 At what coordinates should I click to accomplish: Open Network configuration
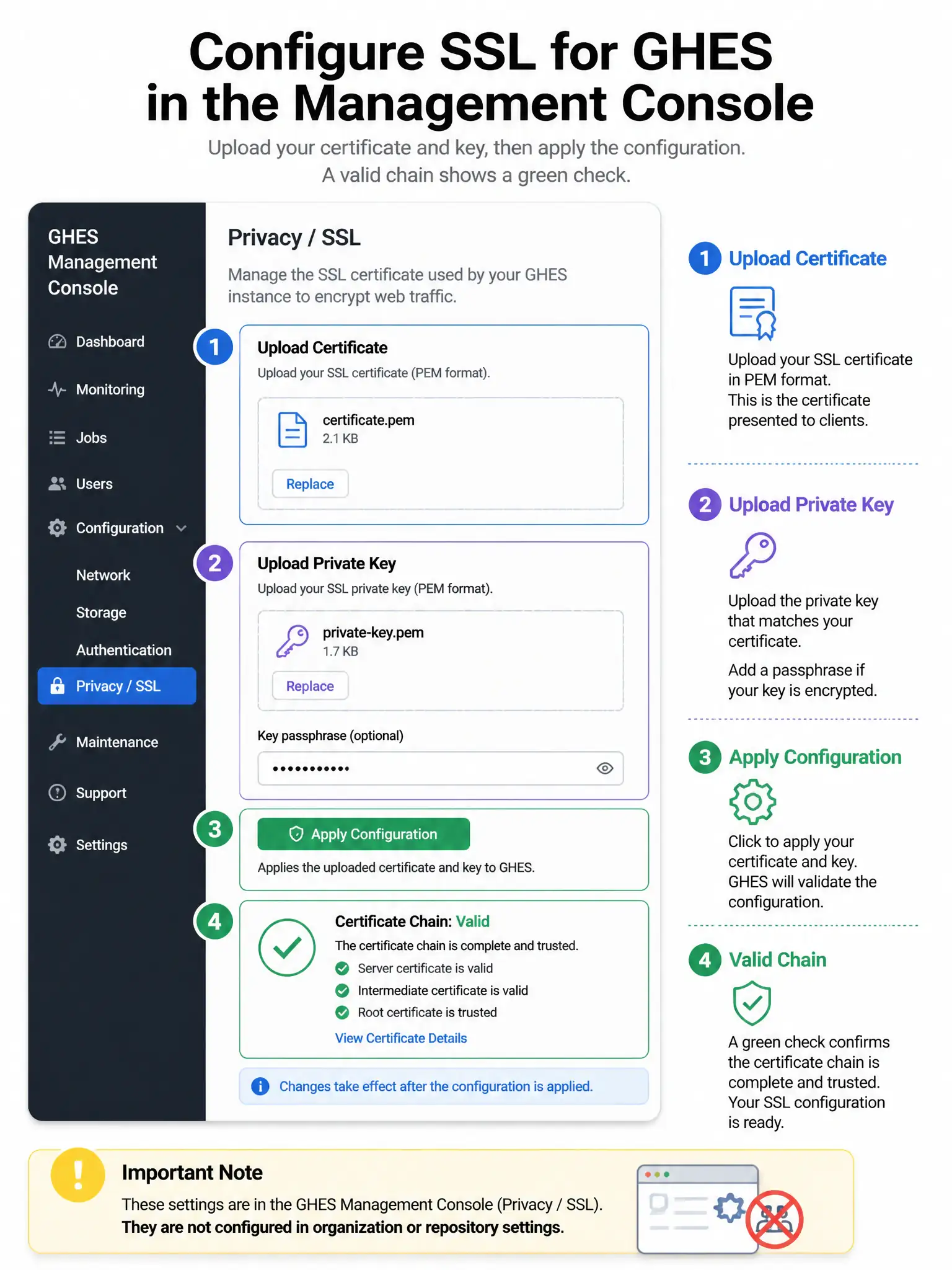pyautogui.click(x=103, y=575)
